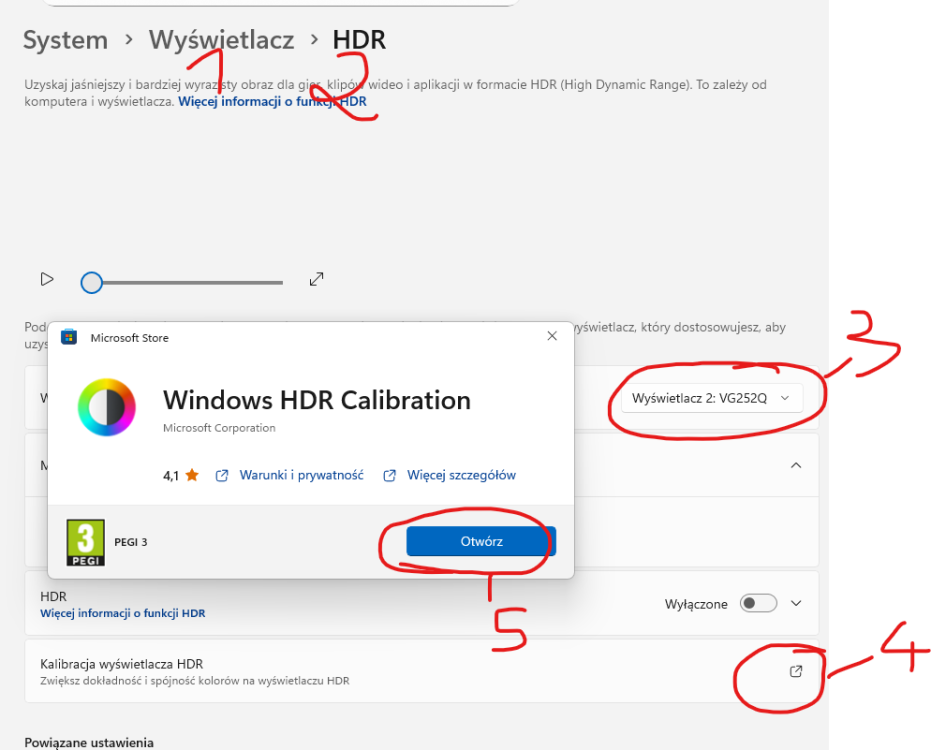This screenshot has height=750, width=931.
Task: Click the PEGI 3 rating badge
Action: [86, 542]
